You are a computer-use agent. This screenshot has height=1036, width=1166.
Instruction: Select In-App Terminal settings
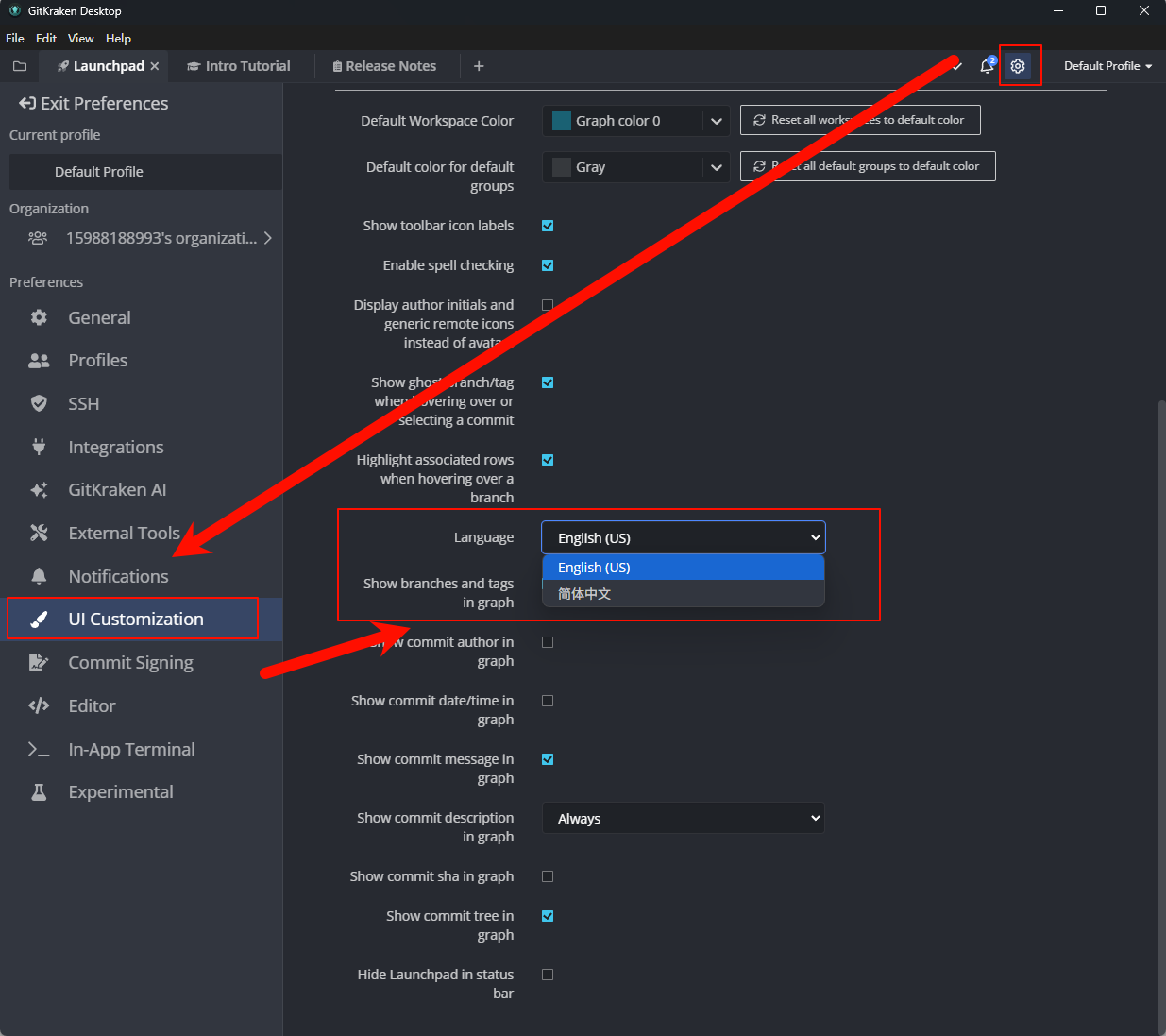tap(130, 749)
